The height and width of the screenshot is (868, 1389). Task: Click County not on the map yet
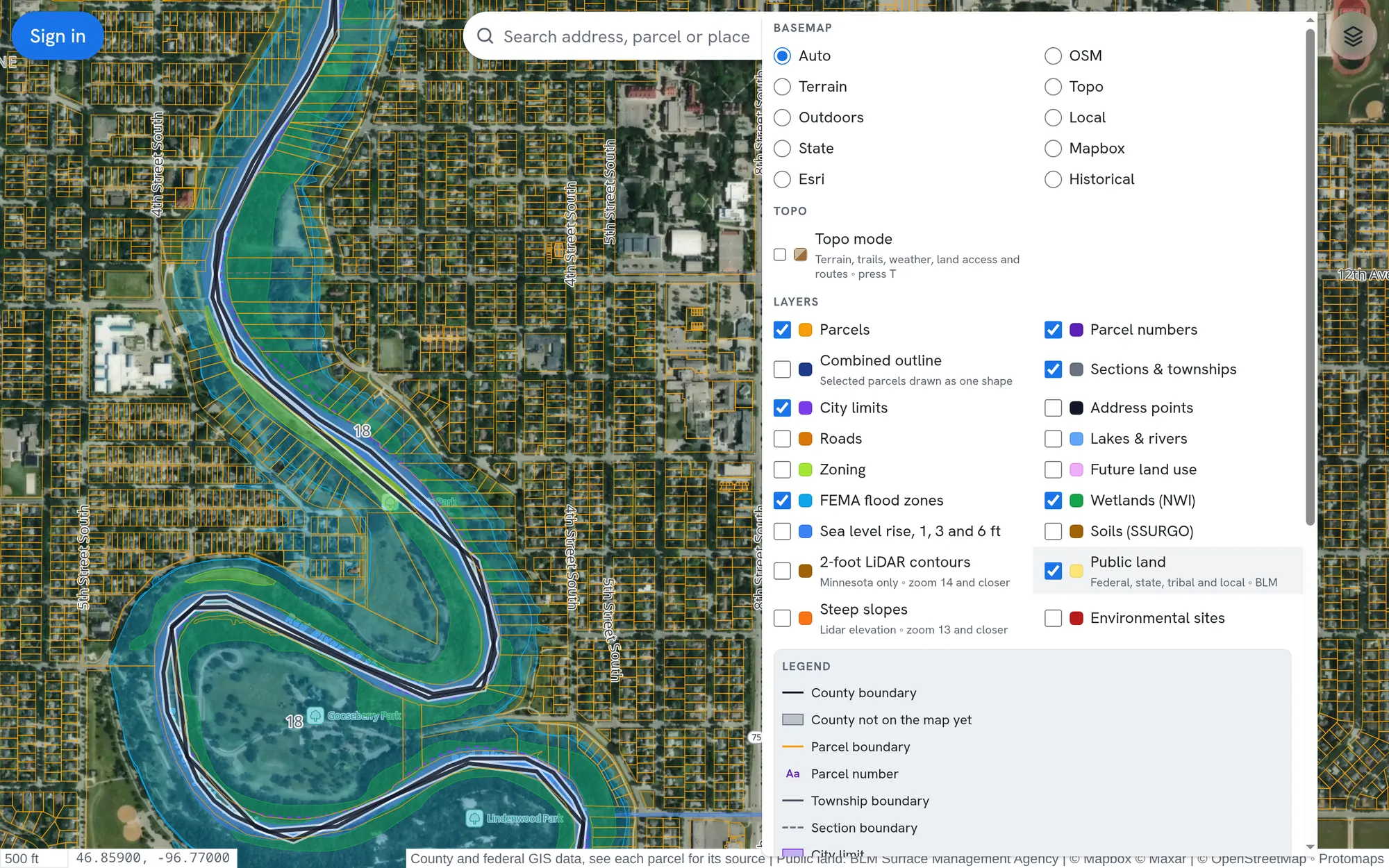point(876,720)
